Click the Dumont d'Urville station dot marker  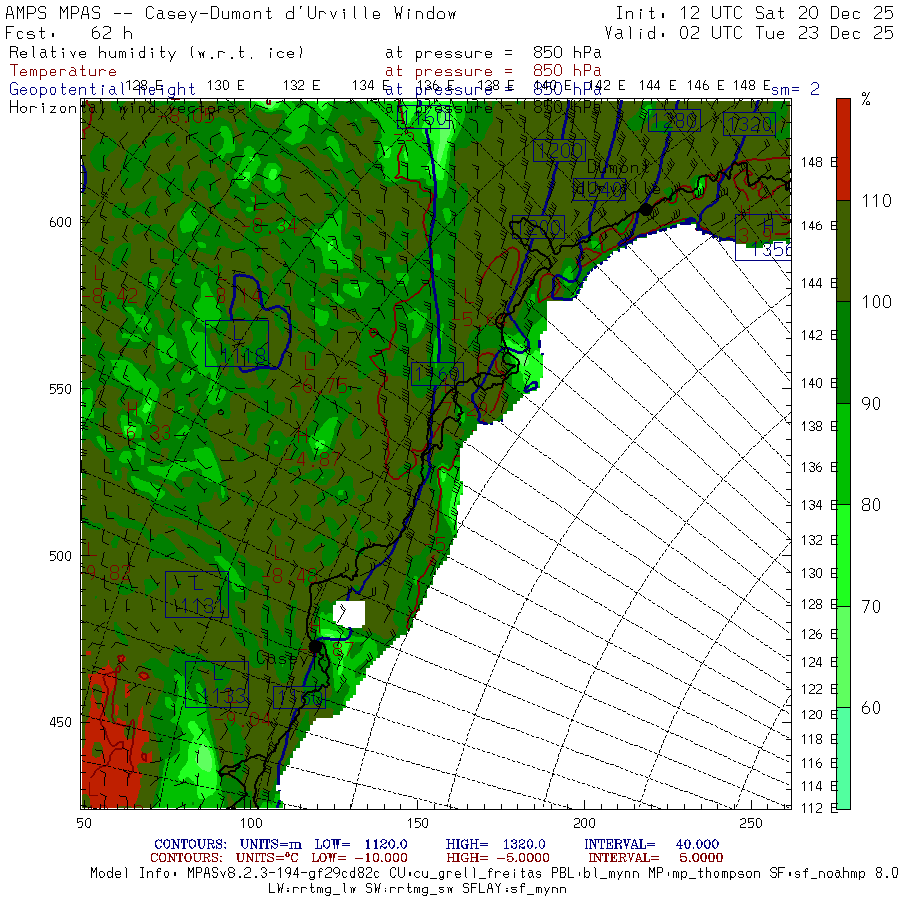(646, 210)
